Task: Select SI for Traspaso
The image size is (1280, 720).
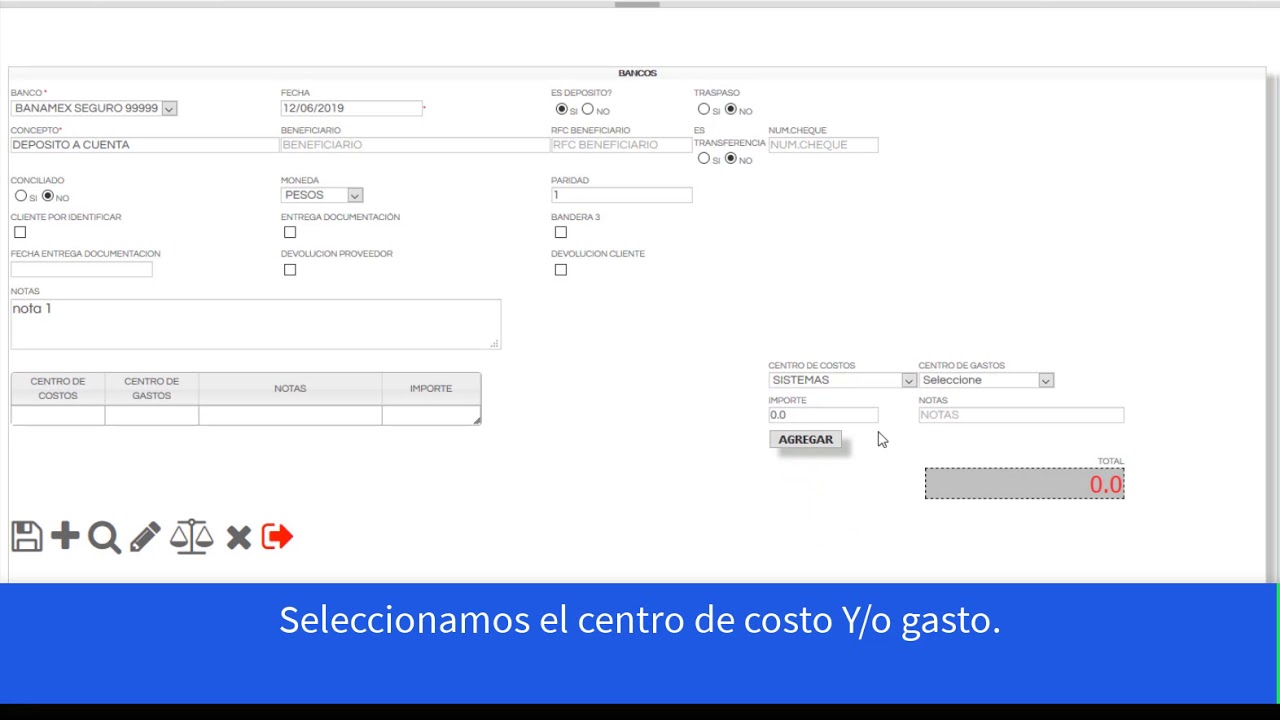Action: pyautogui.click(x=704, y=109)
